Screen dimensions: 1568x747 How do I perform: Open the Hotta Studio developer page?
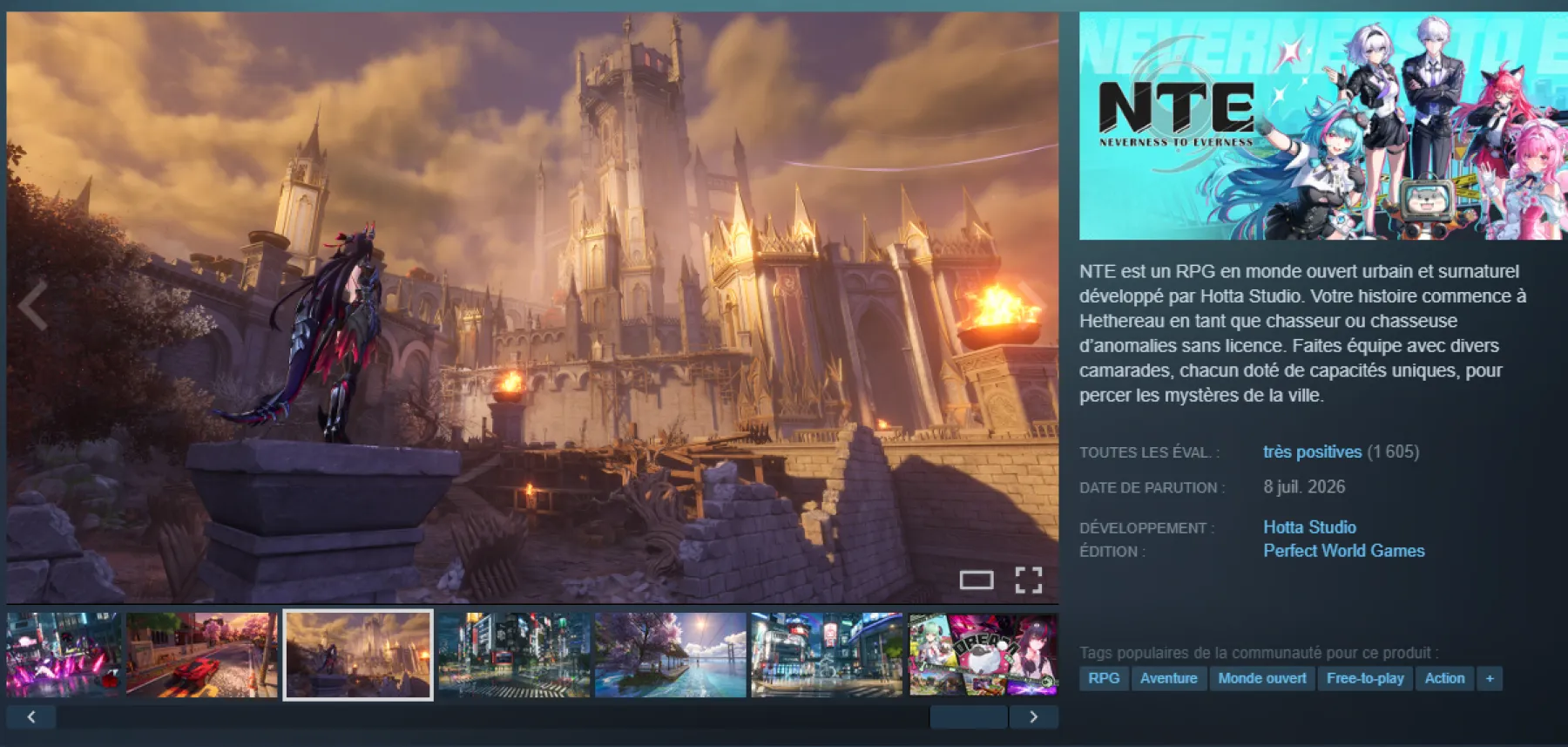point(1309,527)
